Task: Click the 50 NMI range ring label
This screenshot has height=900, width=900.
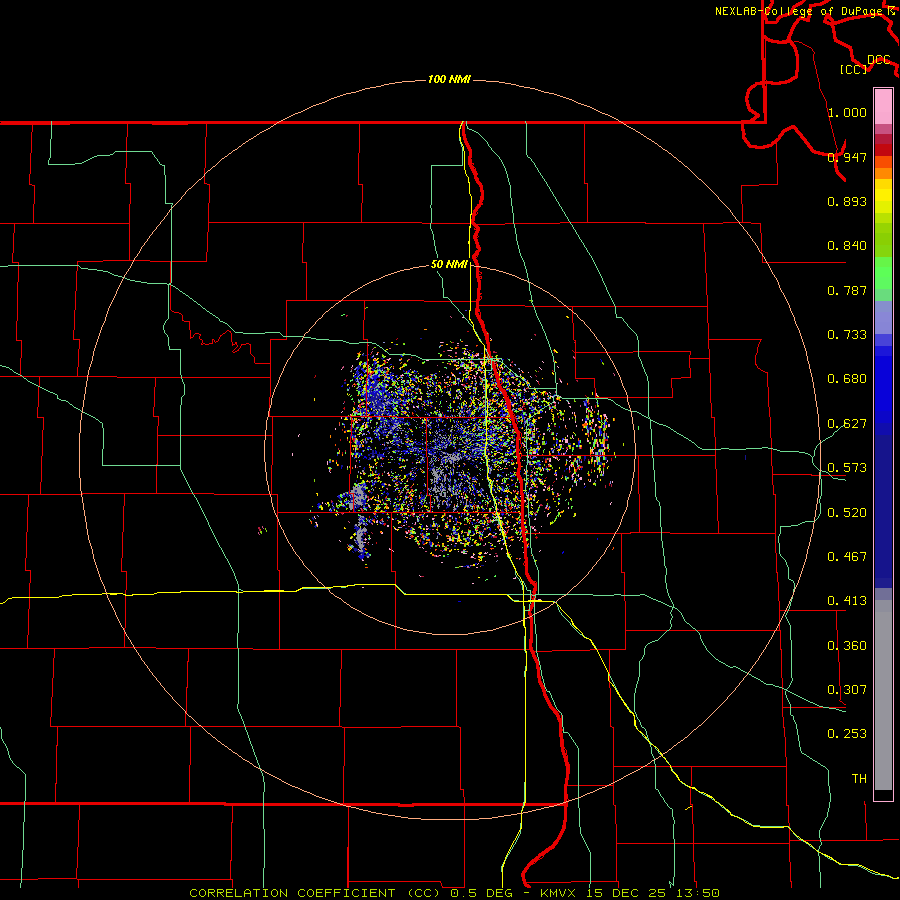Action: tap(449, 264)
